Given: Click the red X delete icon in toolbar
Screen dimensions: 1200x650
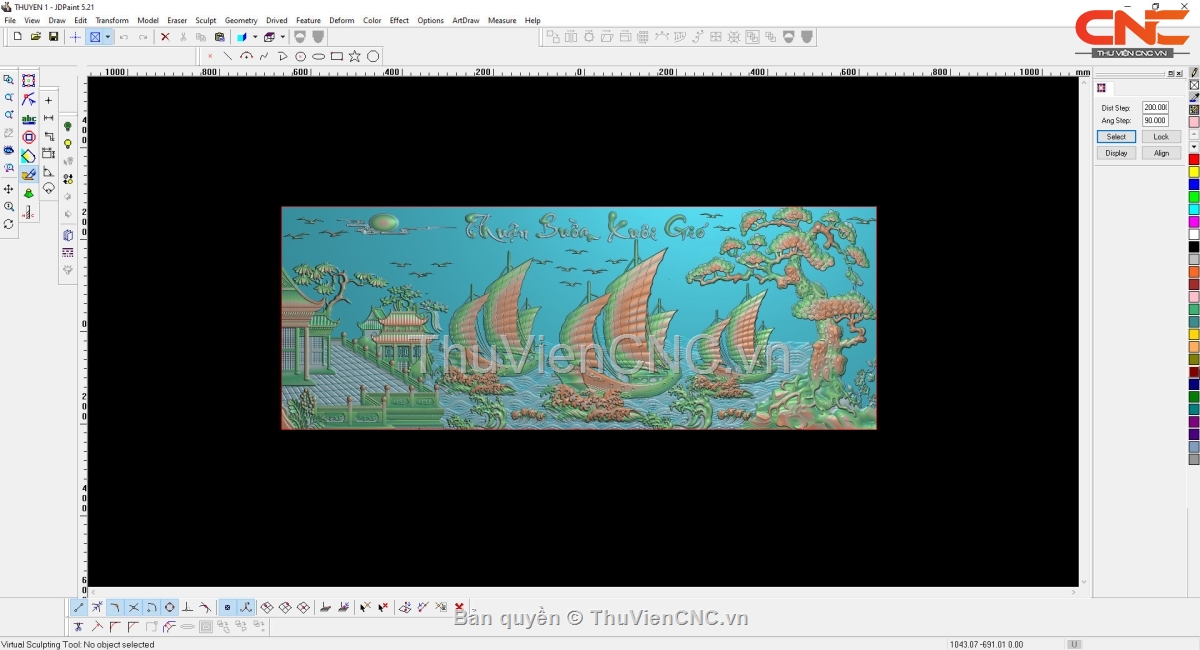Looking at the screenshot, I should click(165, 37).
